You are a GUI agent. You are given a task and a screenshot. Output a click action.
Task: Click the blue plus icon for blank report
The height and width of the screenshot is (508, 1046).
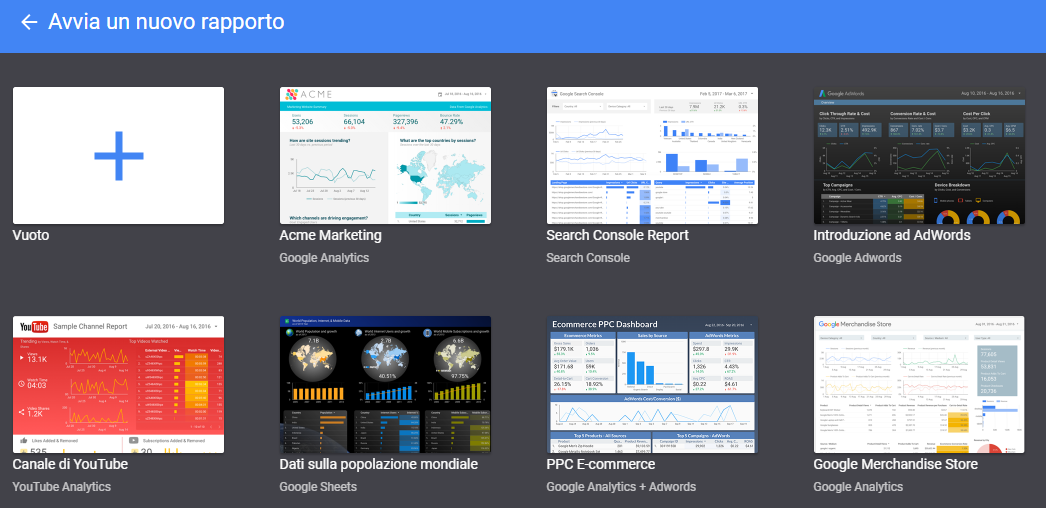pos(118,155)
